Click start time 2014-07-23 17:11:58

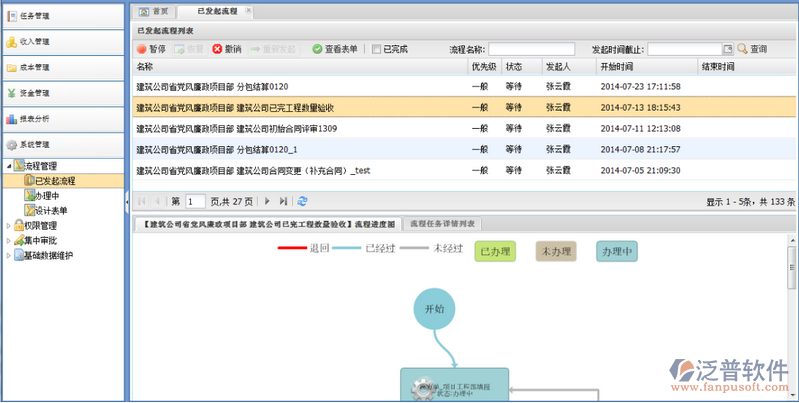641,87
